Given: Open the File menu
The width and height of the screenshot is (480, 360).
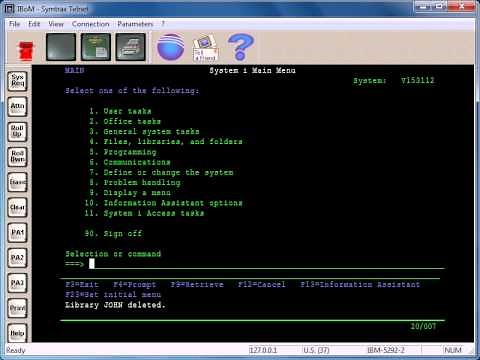Looking at the screenshot, I should 14,24.
